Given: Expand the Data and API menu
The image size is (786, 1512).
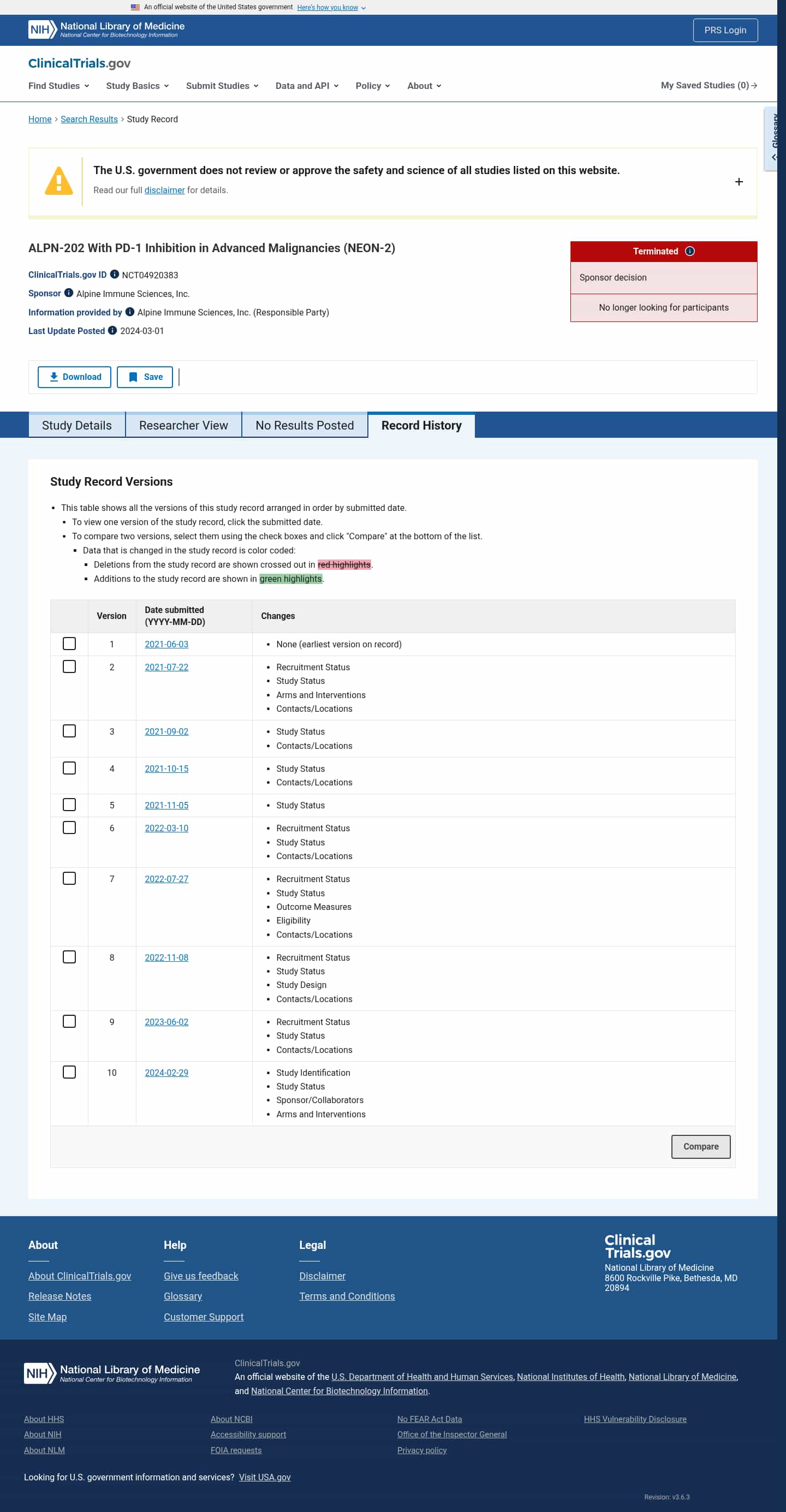Looking at the screenshot, I should click(x=307, y=86).
